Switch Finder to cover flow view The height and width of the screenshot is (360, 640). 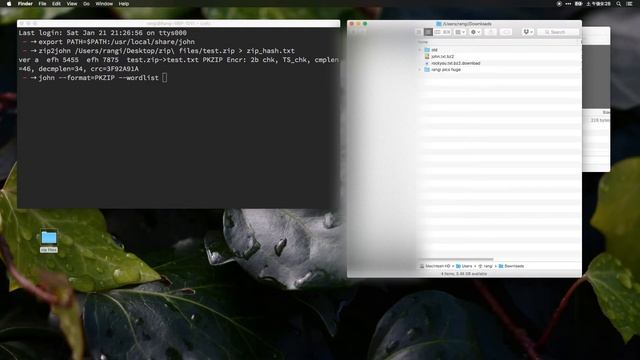tap(447, 32)
